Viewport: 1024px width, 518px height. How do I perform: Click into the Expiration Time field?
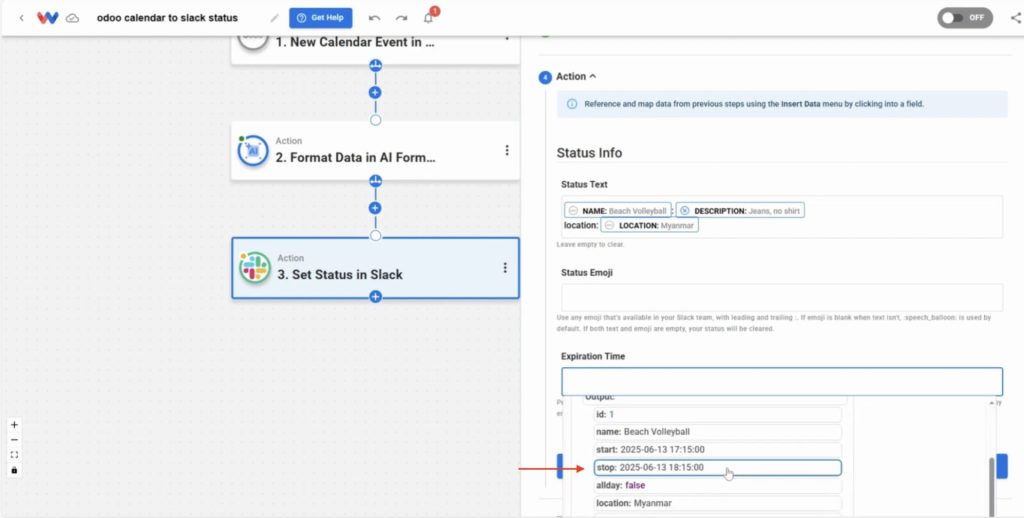point(782,381)
